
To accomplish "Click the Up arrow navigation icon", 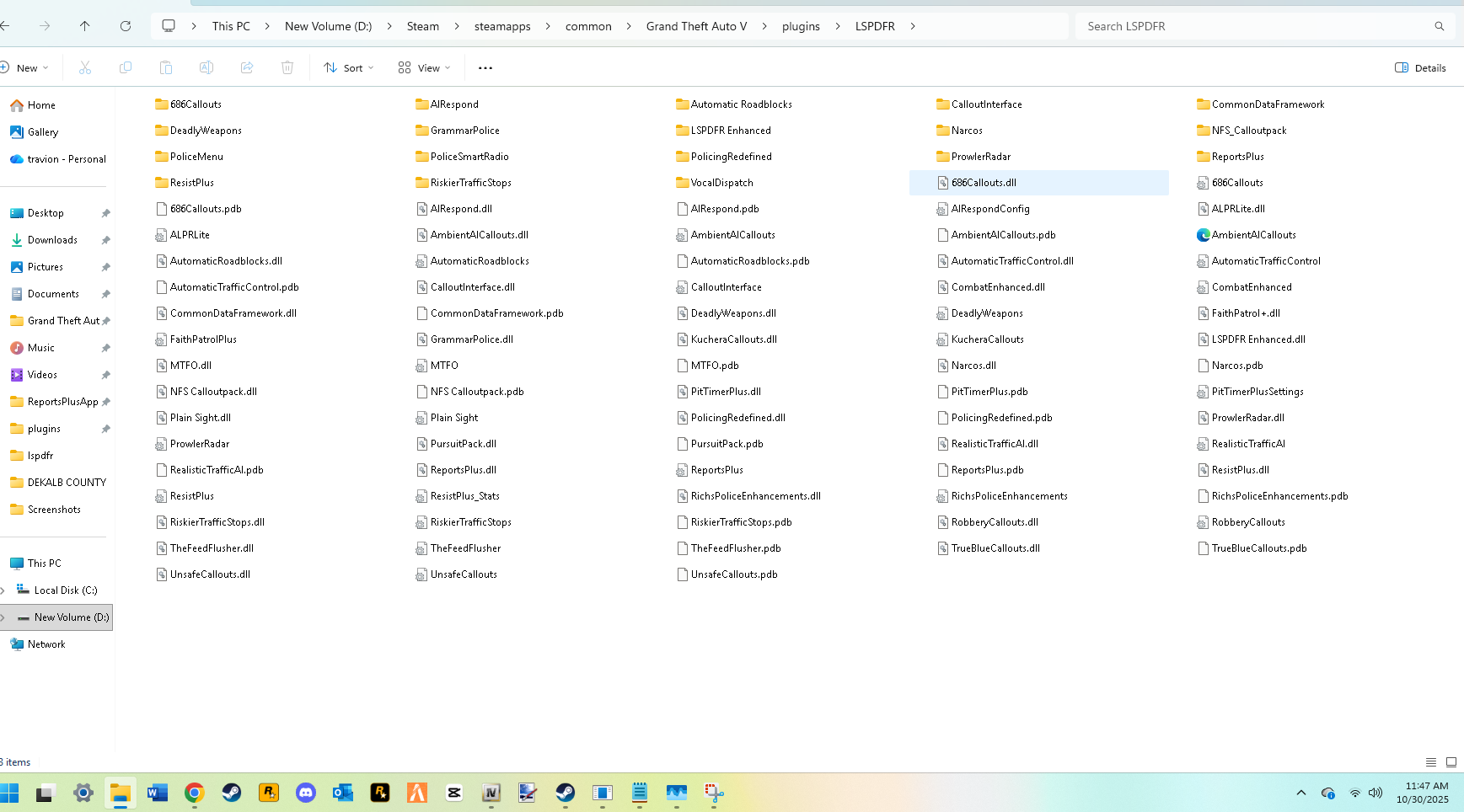I will click(85, 26).
